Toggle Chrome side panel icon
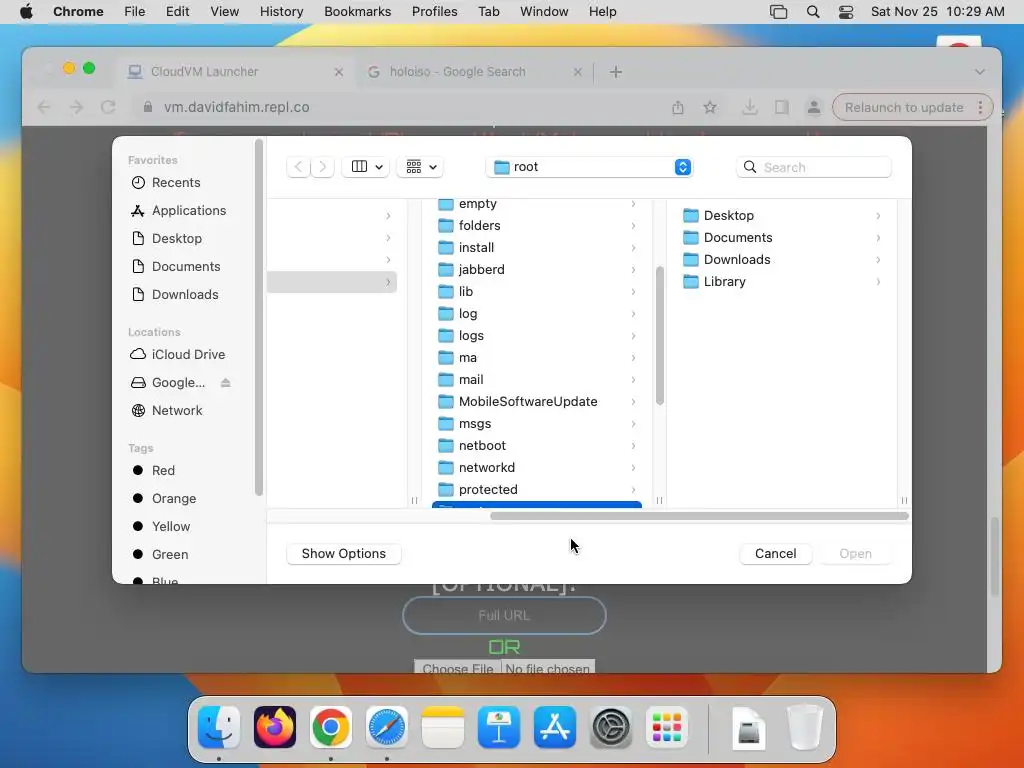Viewport: 1024px width, 768px height. pyautogui.click(x=782, y=107)
